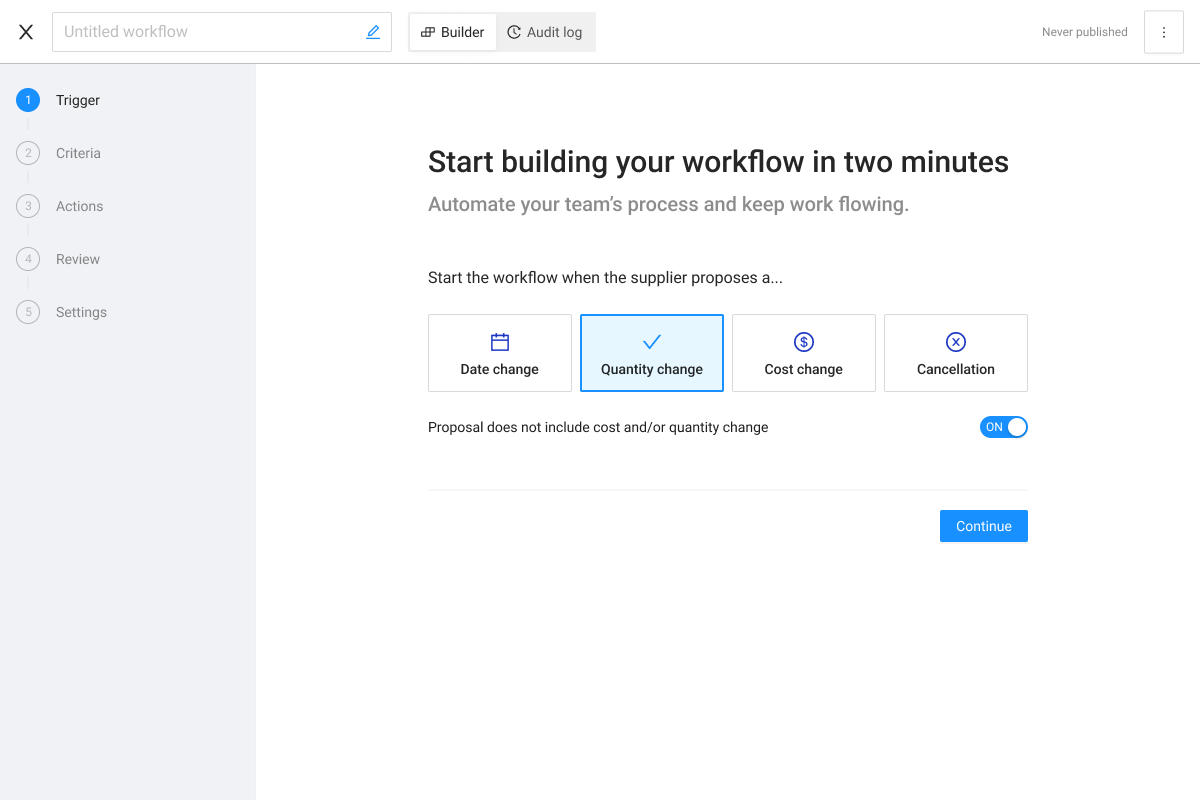
Task: Click the calendar icon for Date change
Action: click(500, 342)
